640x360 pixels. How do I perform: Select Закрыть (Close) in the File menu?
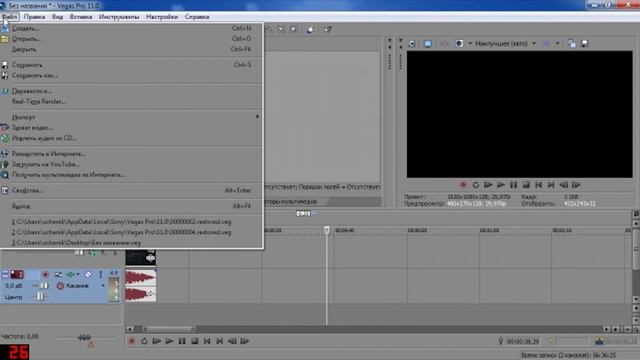[131, 49]
